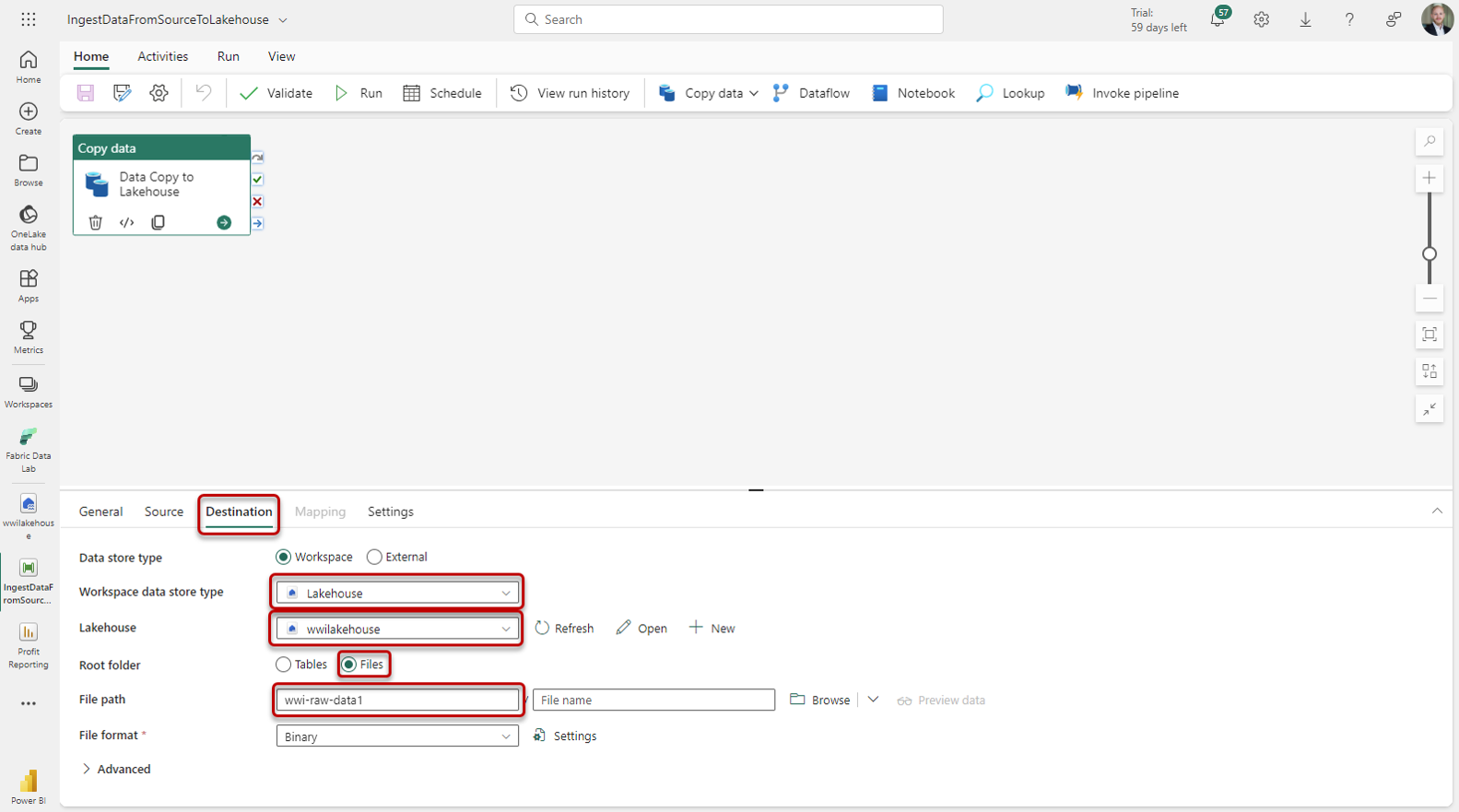Open Workspace data store type dropdown

[397, 593]
